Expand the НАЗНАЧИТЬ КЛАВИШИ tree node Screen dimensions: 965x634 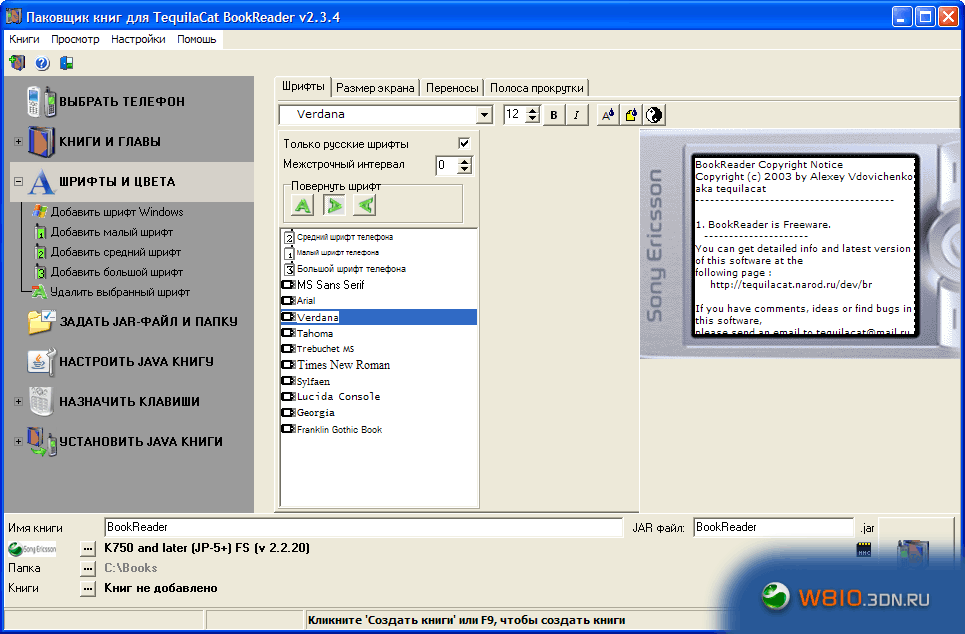18,401
